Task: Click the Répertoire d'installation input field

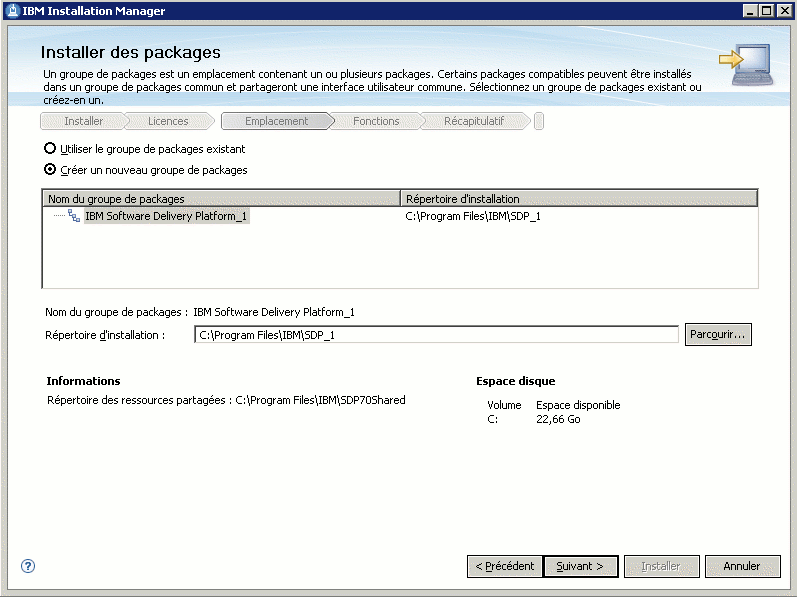Action: (x=436, y=335)
